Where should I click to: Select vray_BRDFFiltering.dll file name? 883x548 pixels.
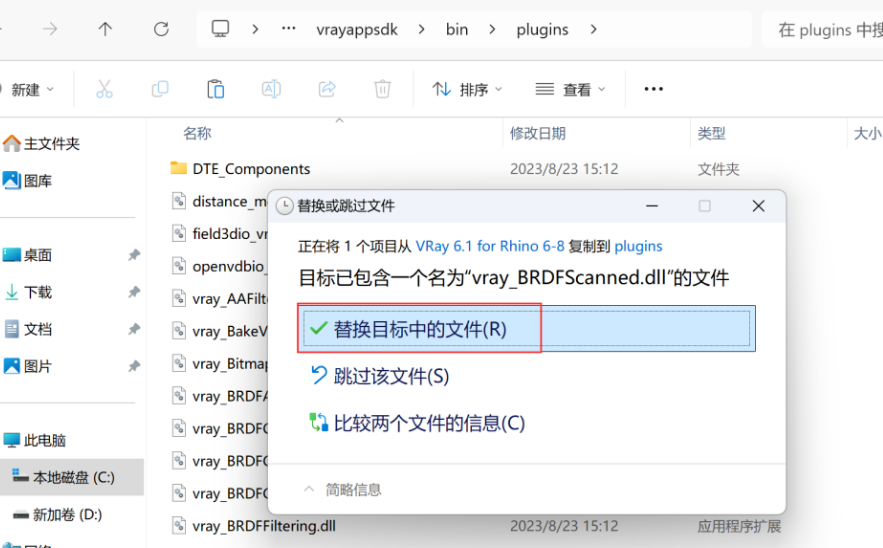264,526
